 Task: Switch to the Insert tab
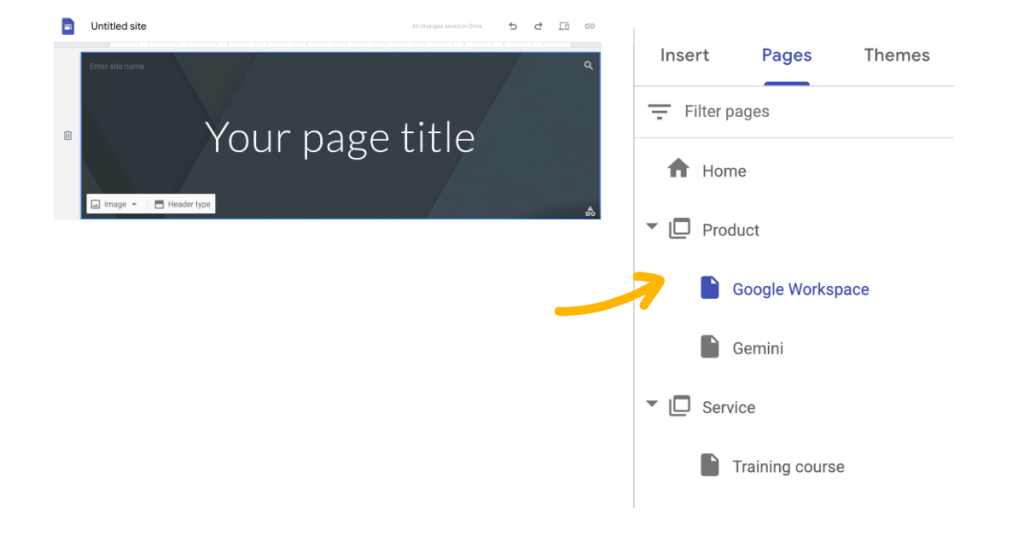tap(684, 55)
